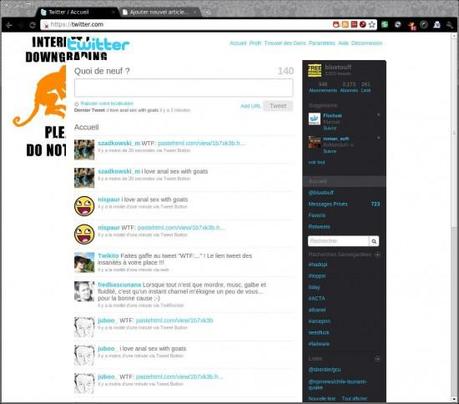Viewport: 459px width, 404px height.
Task: Expand the Recherches Sauvegardées section
Action: pyautogui.click(x=378, y=254)
